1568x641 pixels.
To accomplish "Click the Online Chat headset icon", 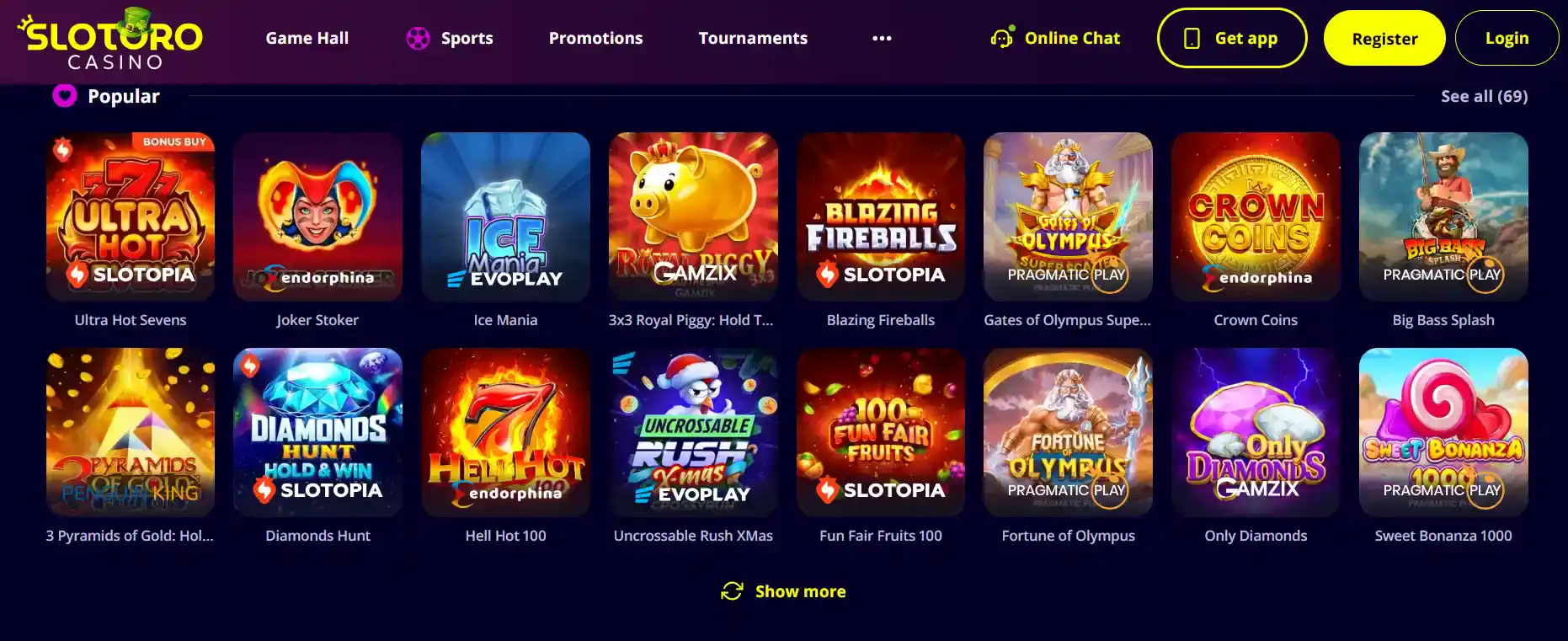I will (1001, 38).
